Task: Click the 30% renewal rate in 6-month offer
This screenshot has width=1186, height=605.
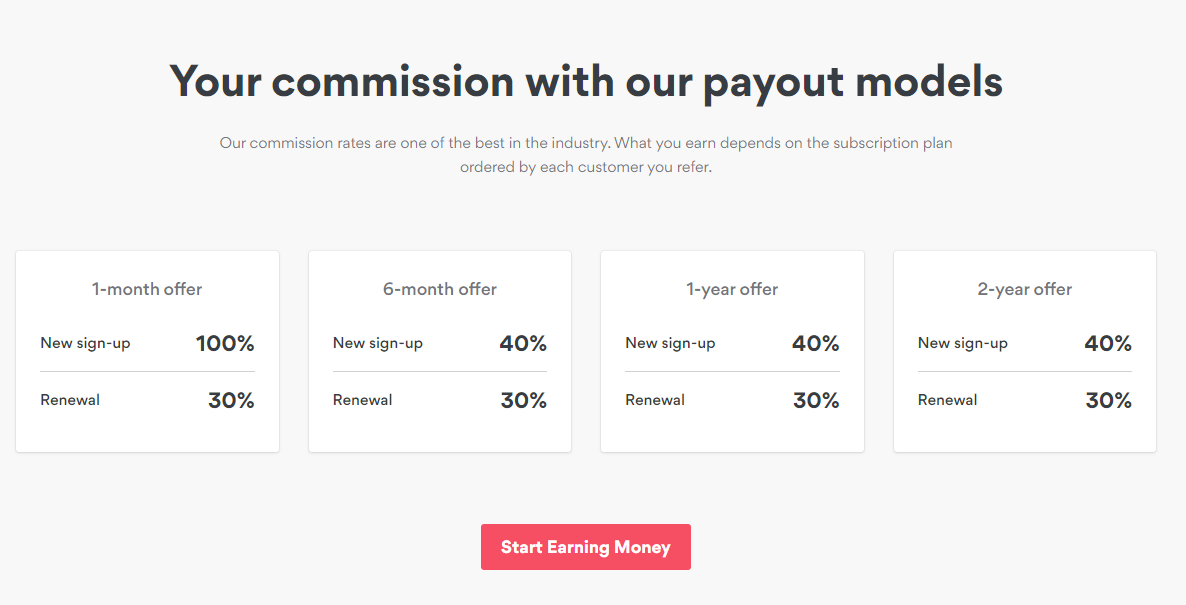Action: click(523, 400)
